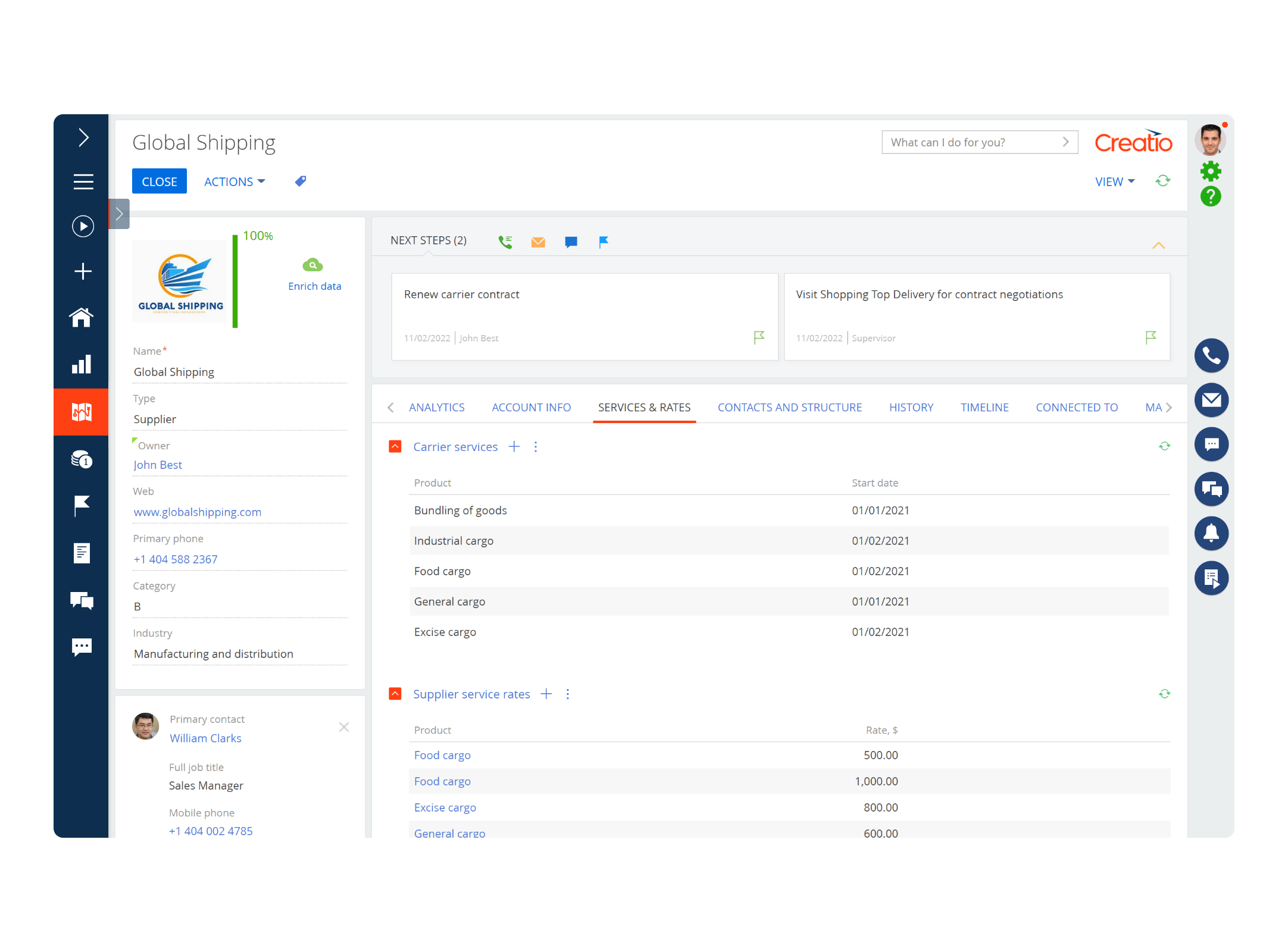1288x952 pixels.
Task: Open the notifications bell panel
Action: tap(1211, 533)
